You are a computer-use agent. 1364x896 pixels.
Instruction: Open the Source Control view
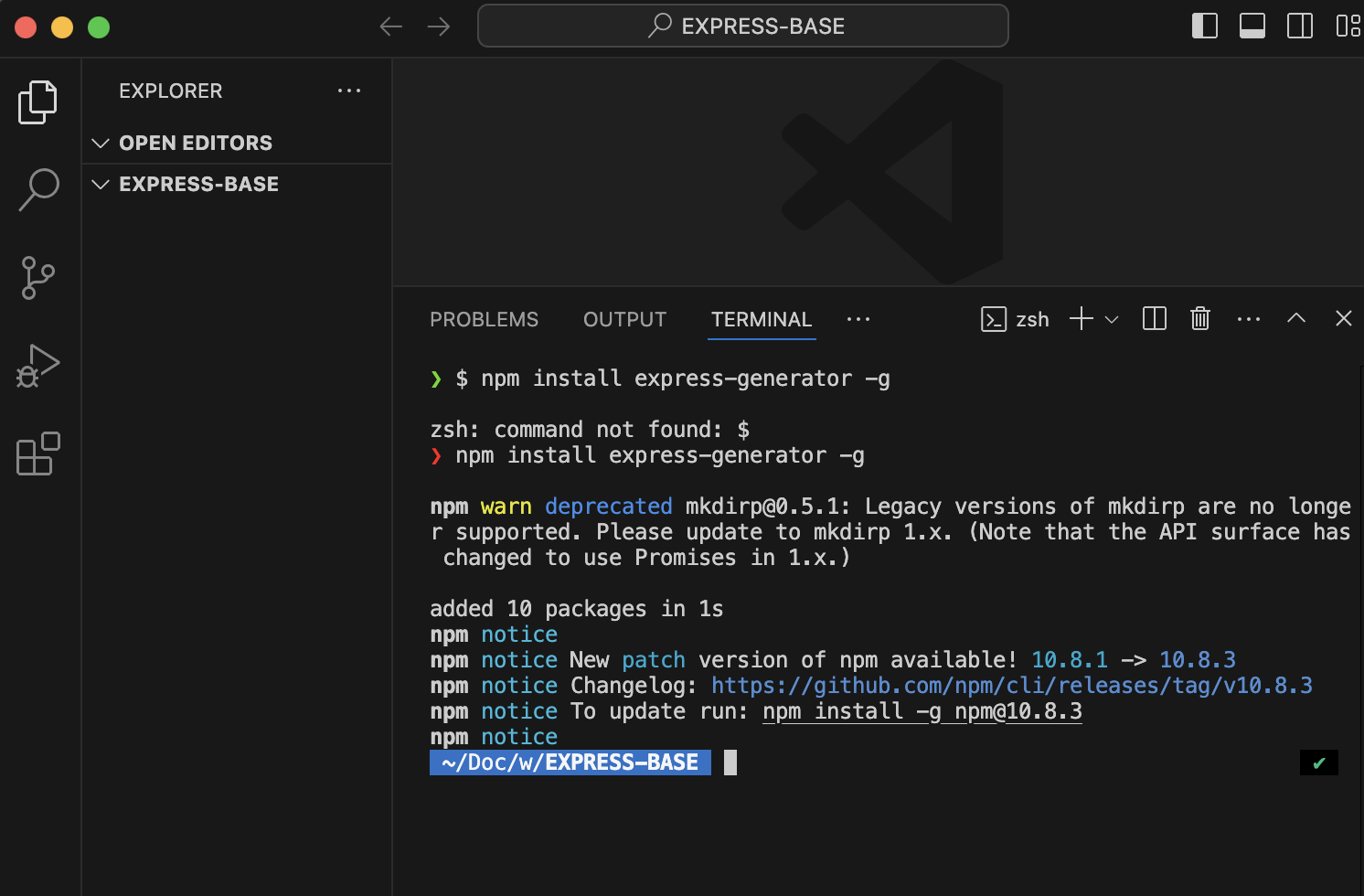tap(37, 278)
